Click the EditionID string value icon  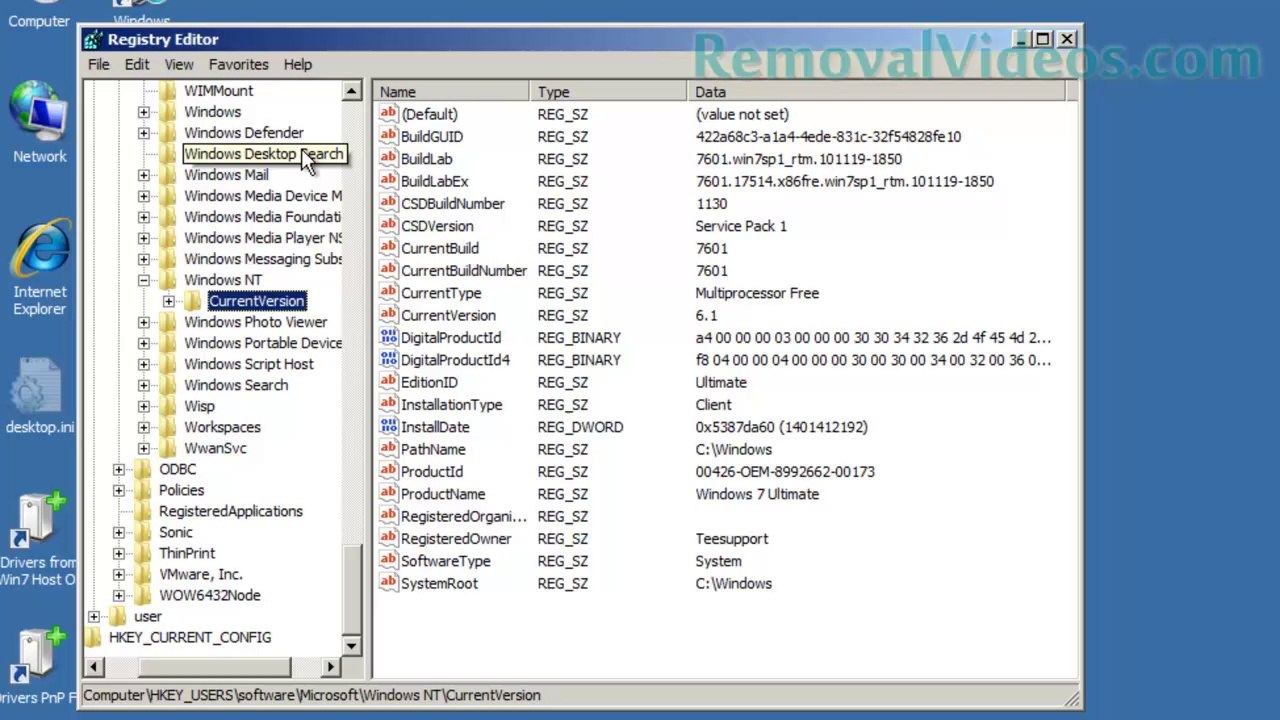388,382
